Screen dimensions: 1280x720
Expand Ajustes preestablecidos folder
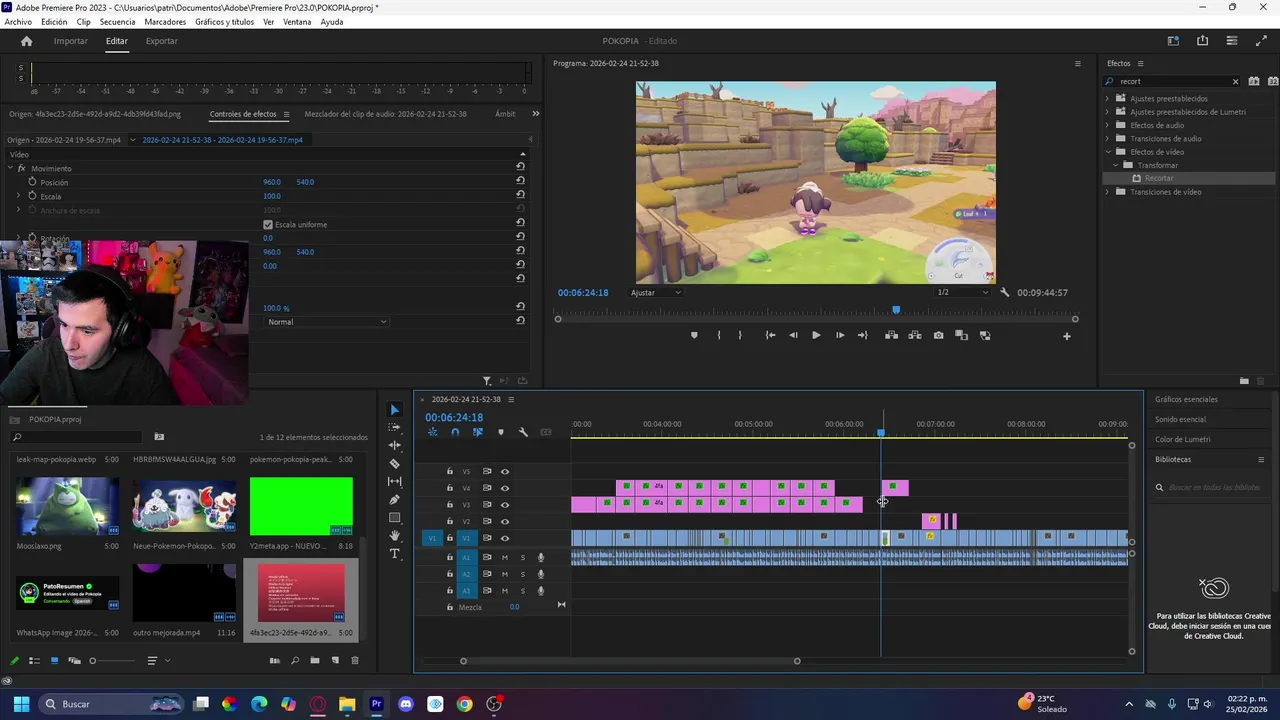(1107, 98)
